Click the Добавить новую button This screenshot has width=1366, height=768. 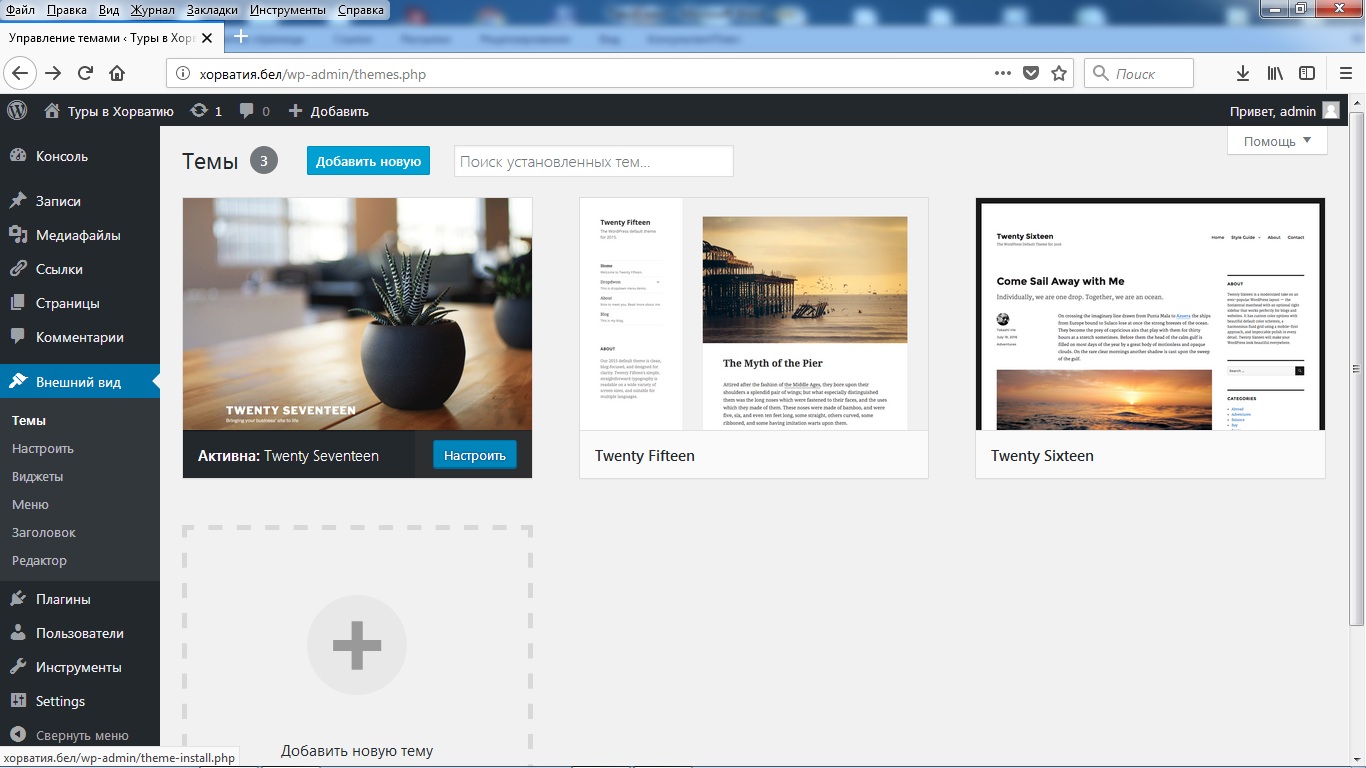[x=368, y=161]
